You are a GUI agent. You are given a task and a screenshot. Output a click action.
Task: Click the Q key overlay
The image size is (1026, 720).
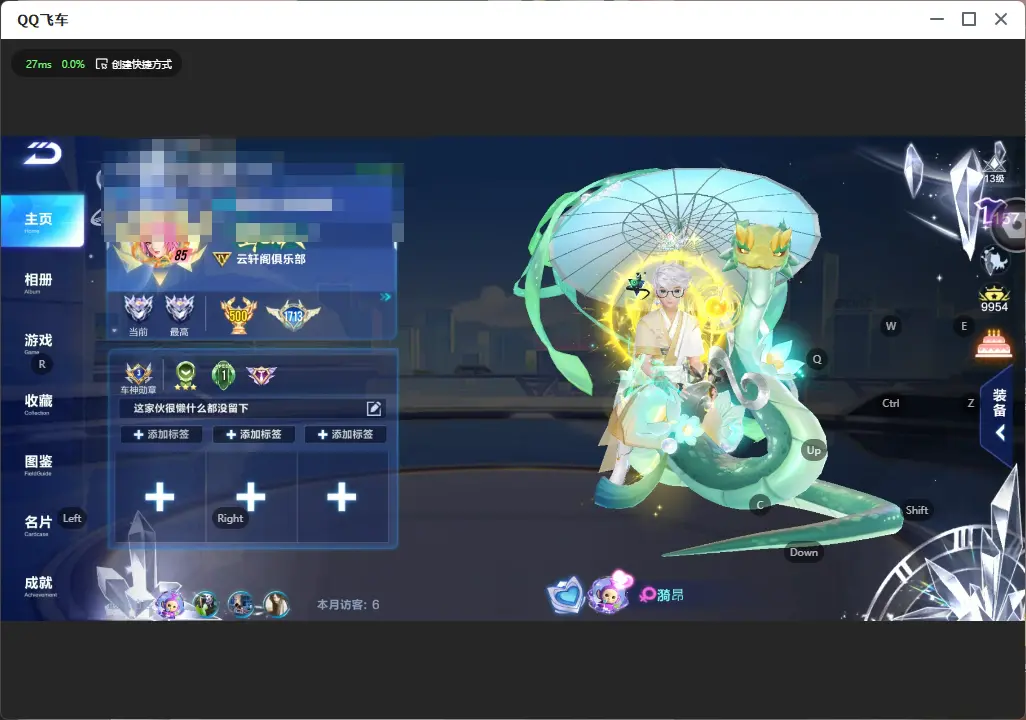(x=817, y=359)
